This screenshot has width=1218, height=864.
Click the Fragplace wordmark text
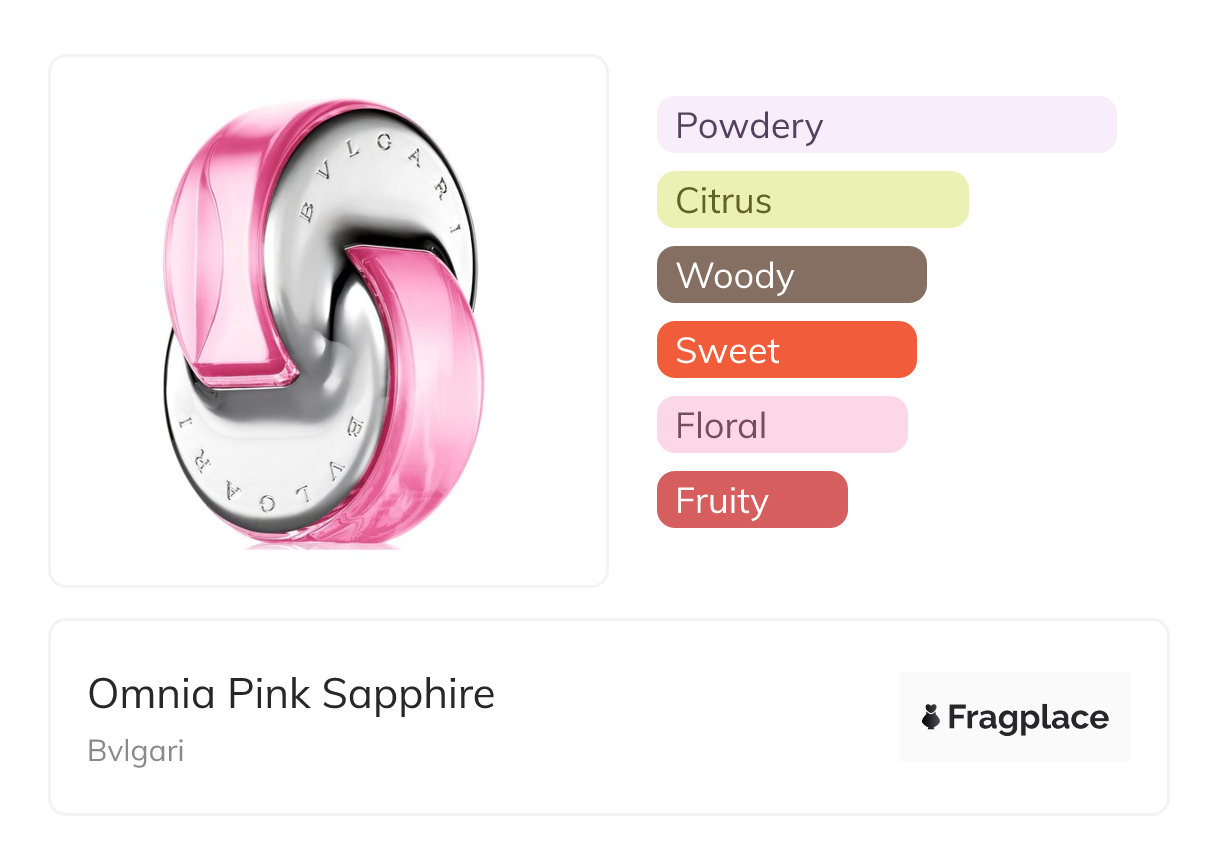click(1028, 718)
